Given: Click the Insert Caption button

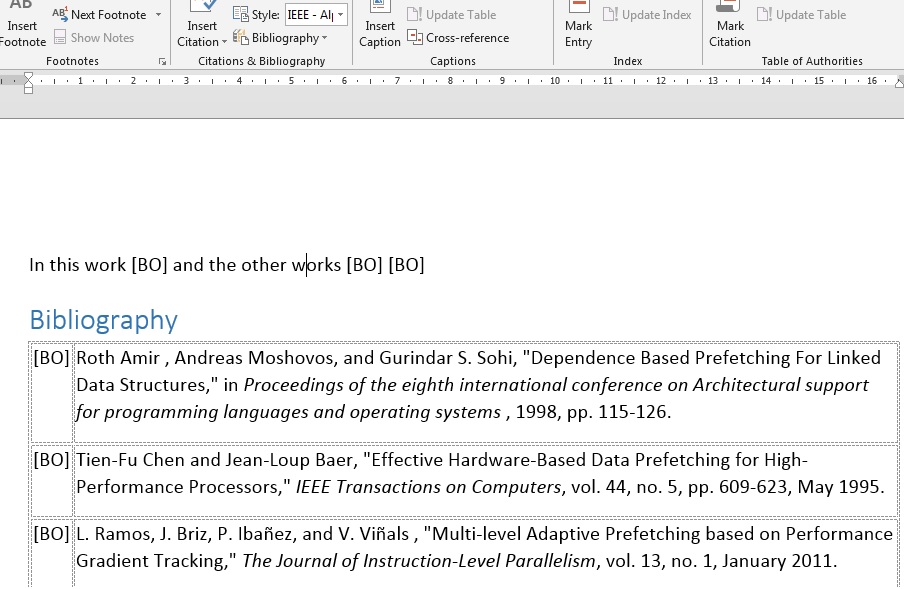Looking at the screenshot, I should pyautogui.click(x=379, y=24).
